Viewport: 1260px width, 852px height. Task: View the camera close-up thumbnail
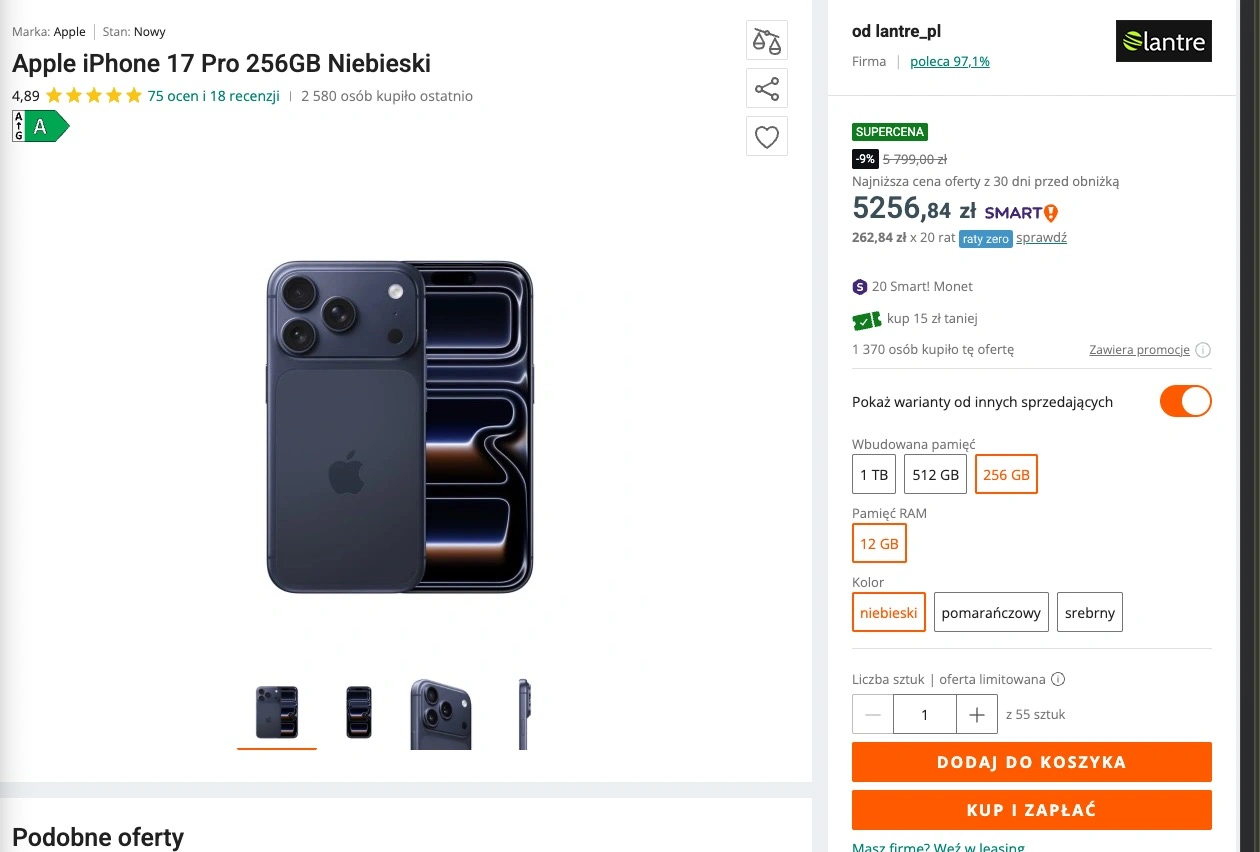tap(440, 713)
